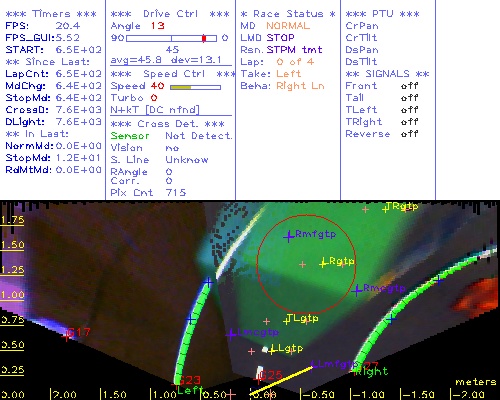Toggle the Tail signal off status
This screenshot has height=400, width=500.
click(410, 98)
